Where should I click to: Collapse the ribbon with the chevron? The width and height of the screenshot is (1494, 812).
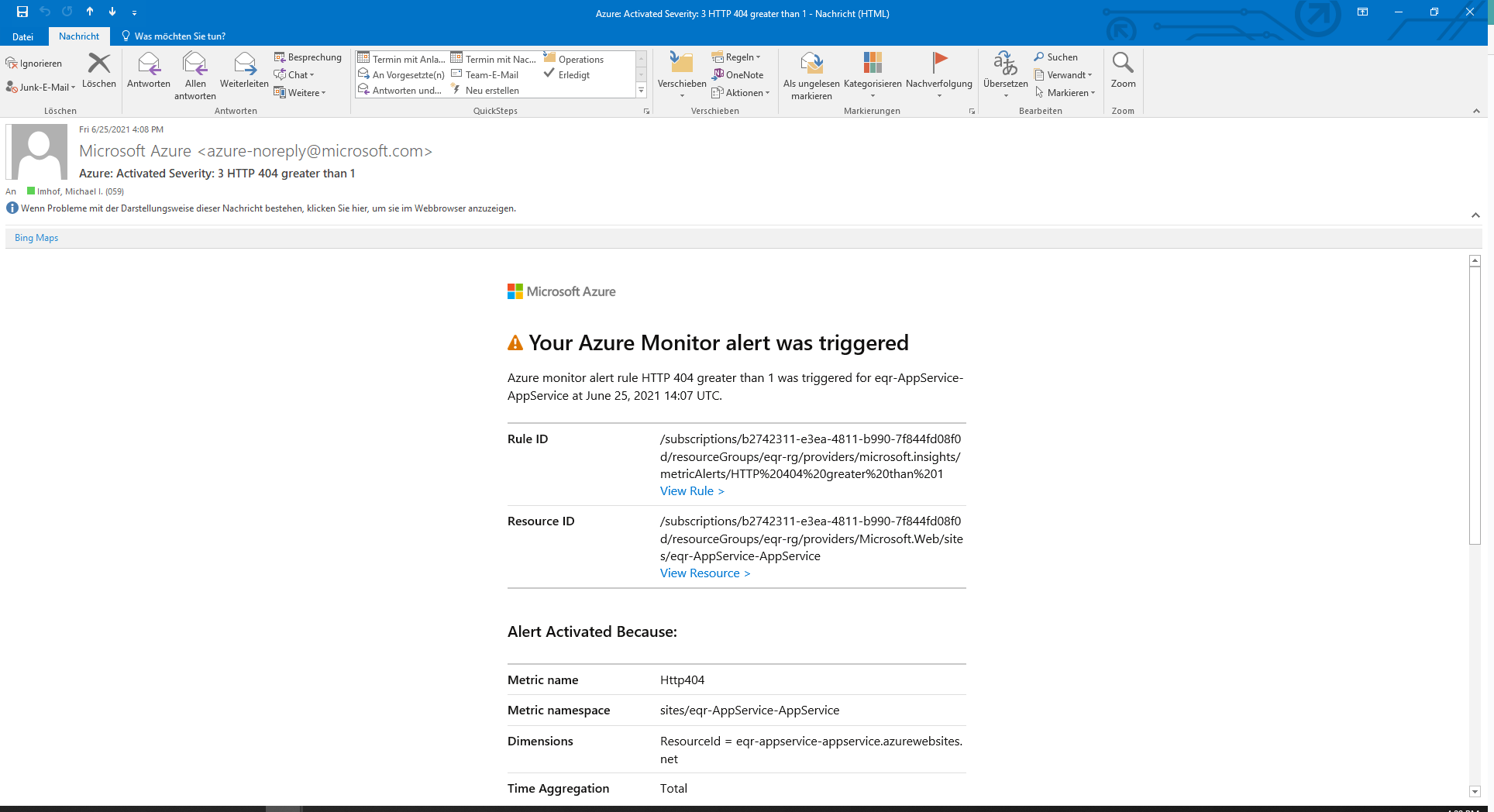(1476, 112)
